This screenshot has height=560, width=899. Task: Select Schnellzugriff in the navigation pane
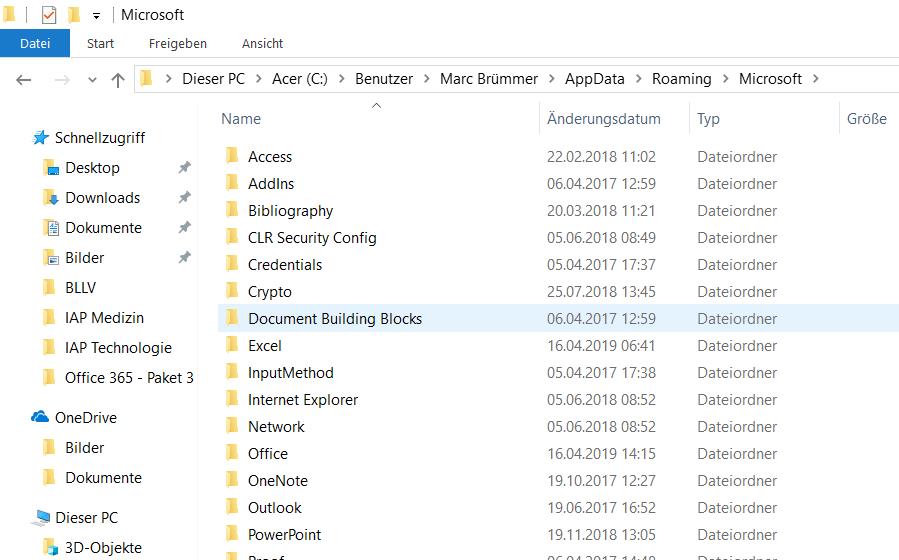[100, 138]
